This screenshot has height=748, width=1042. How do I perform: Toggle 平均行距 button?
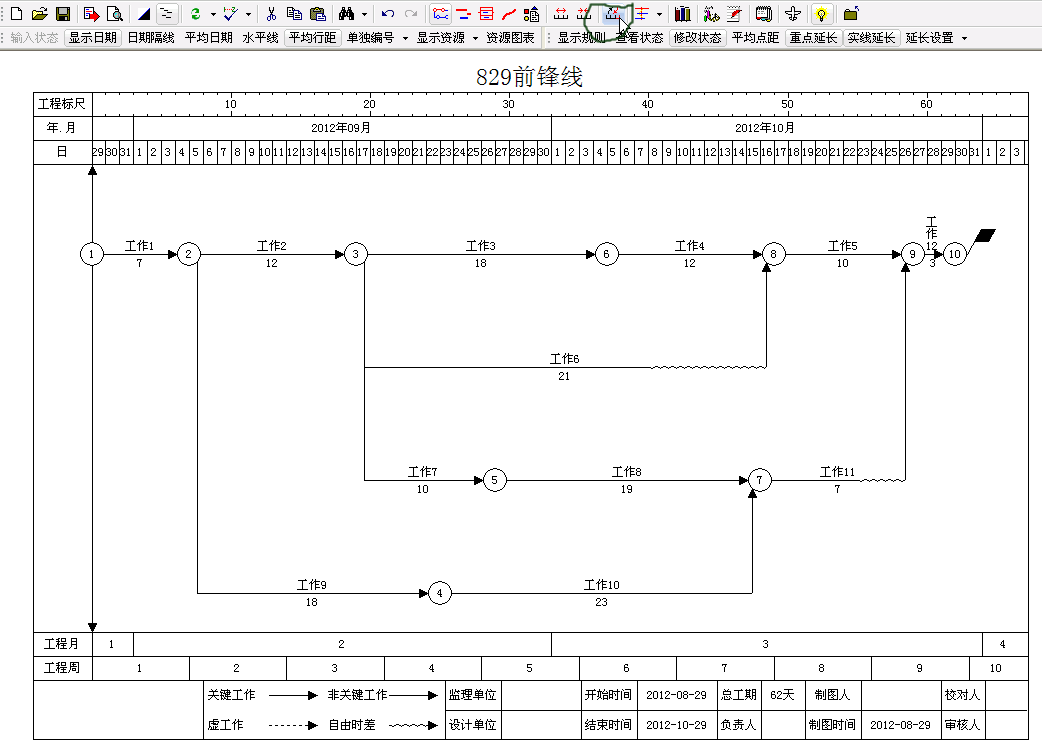313,38
